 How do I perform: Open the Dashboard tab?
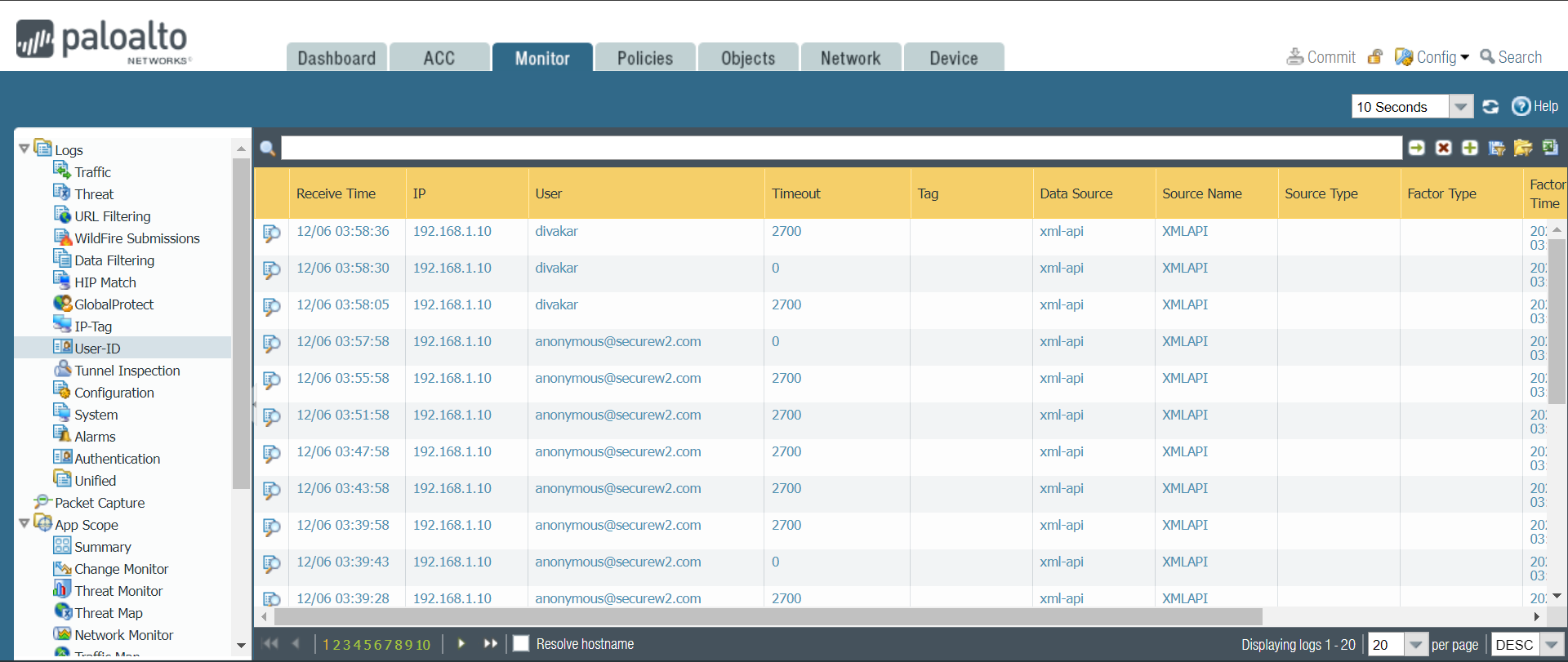pyautogui.click(x=336, y=58)
